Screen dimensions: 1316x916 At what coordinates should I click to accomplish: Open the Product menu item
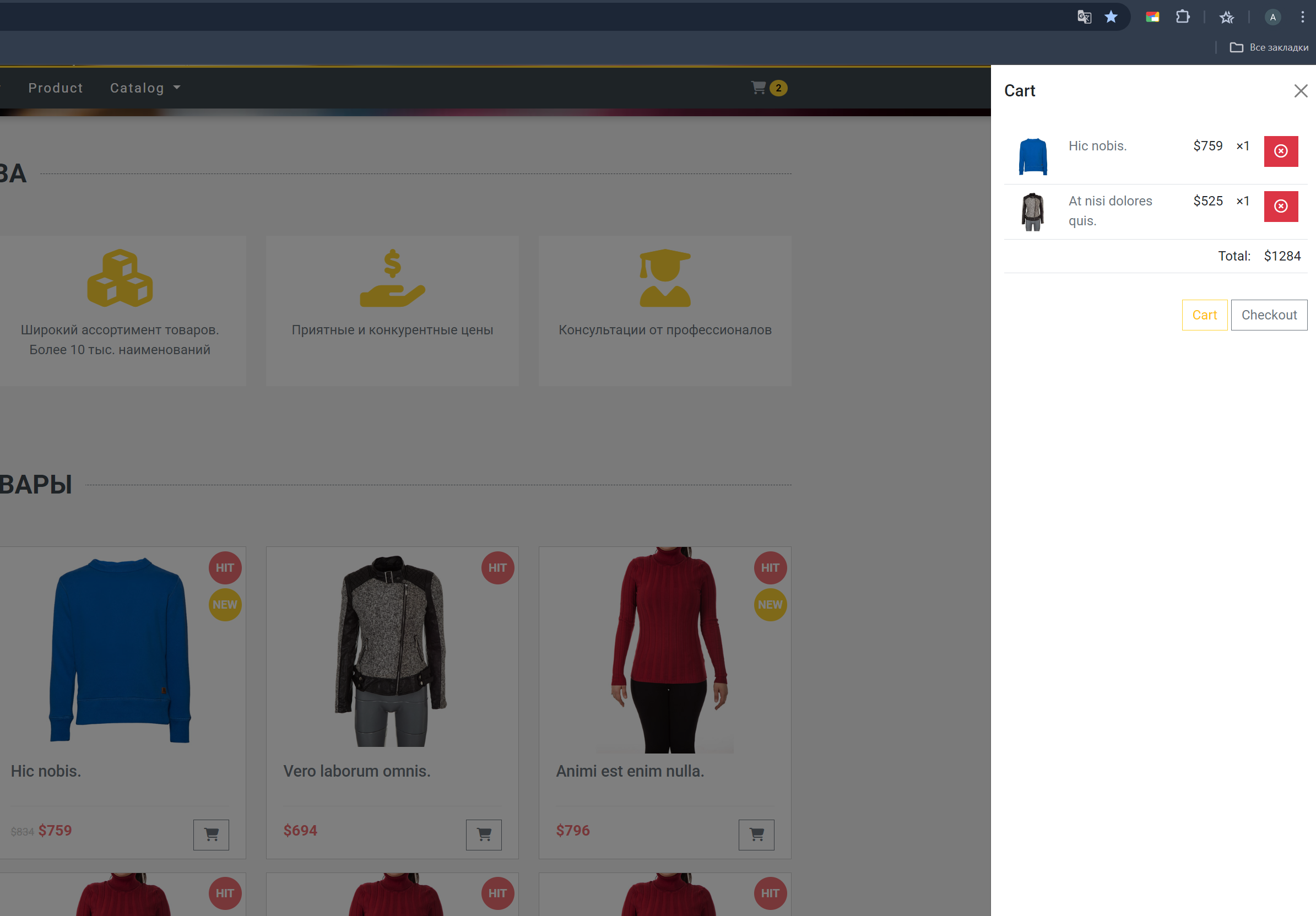[x=56, y=88]
